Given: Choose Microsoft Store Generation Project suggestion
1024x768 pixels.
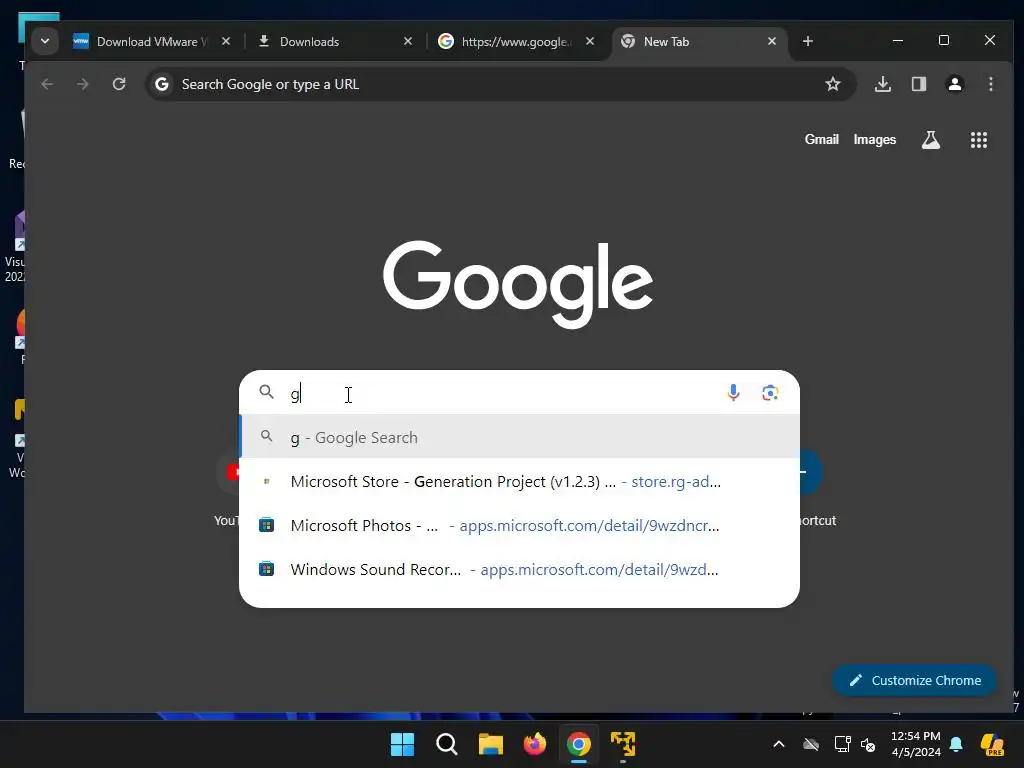Looking at the screenshot, I should 519,481.
